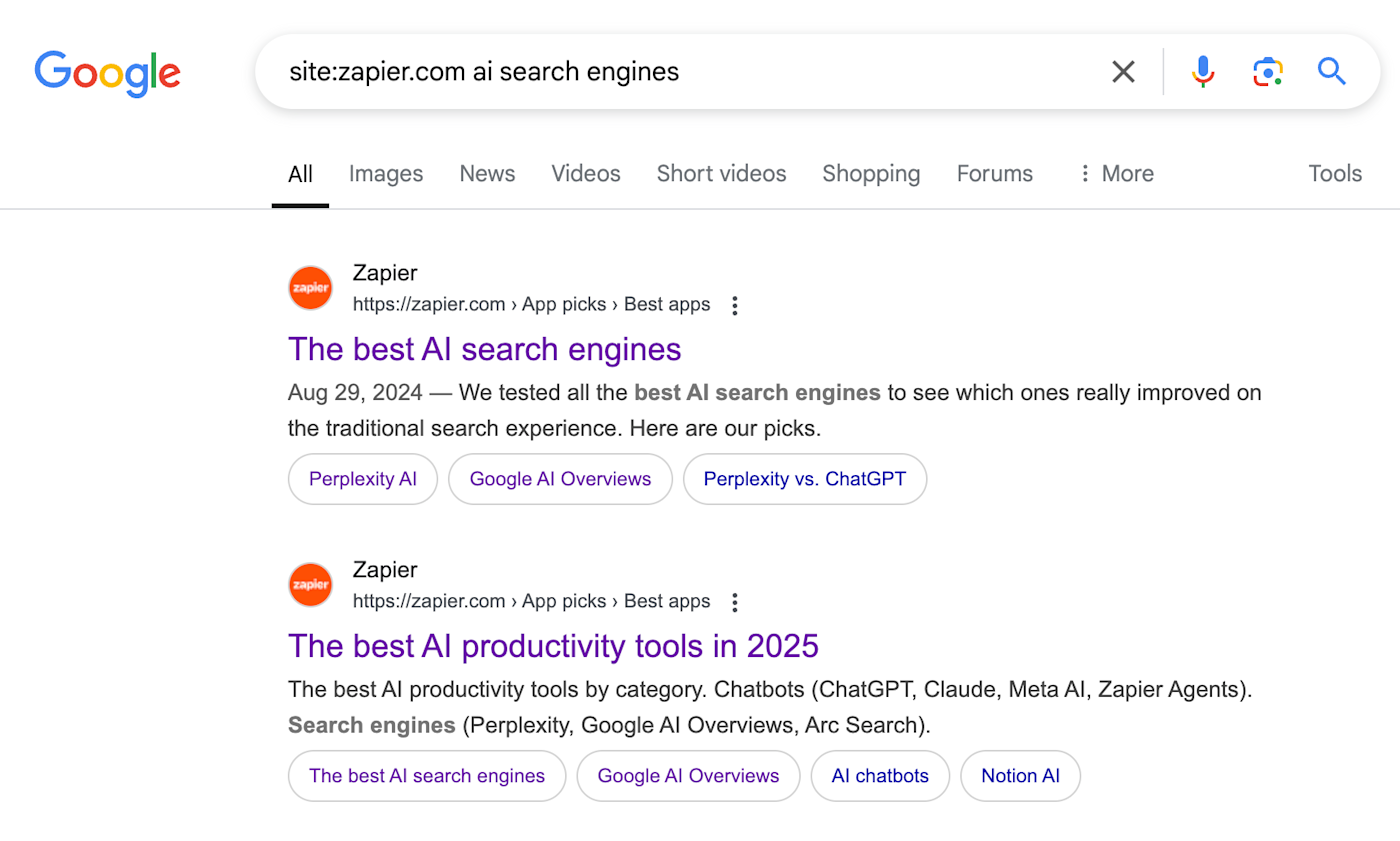Open the Shopping tab
Image resolution: width=1400 pixels, height=841 pixels.
[x=871, y=173]
